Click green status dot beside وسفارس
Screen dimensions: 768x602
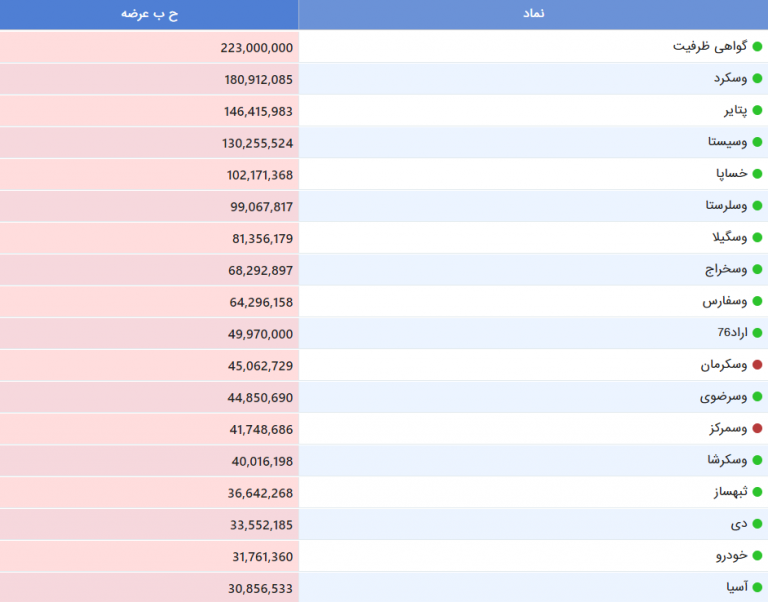click(x=757, y=302)
